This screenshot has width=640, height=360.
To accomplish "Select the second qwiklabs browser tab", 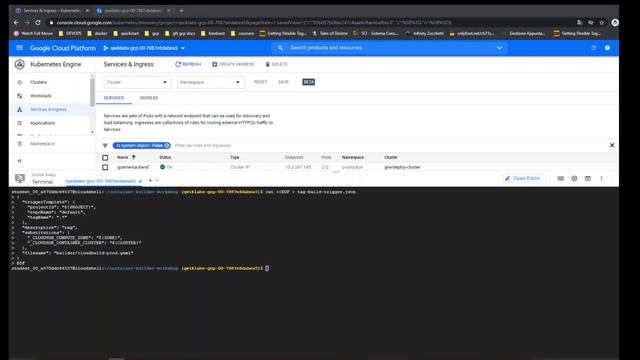I will pos(133,11).
